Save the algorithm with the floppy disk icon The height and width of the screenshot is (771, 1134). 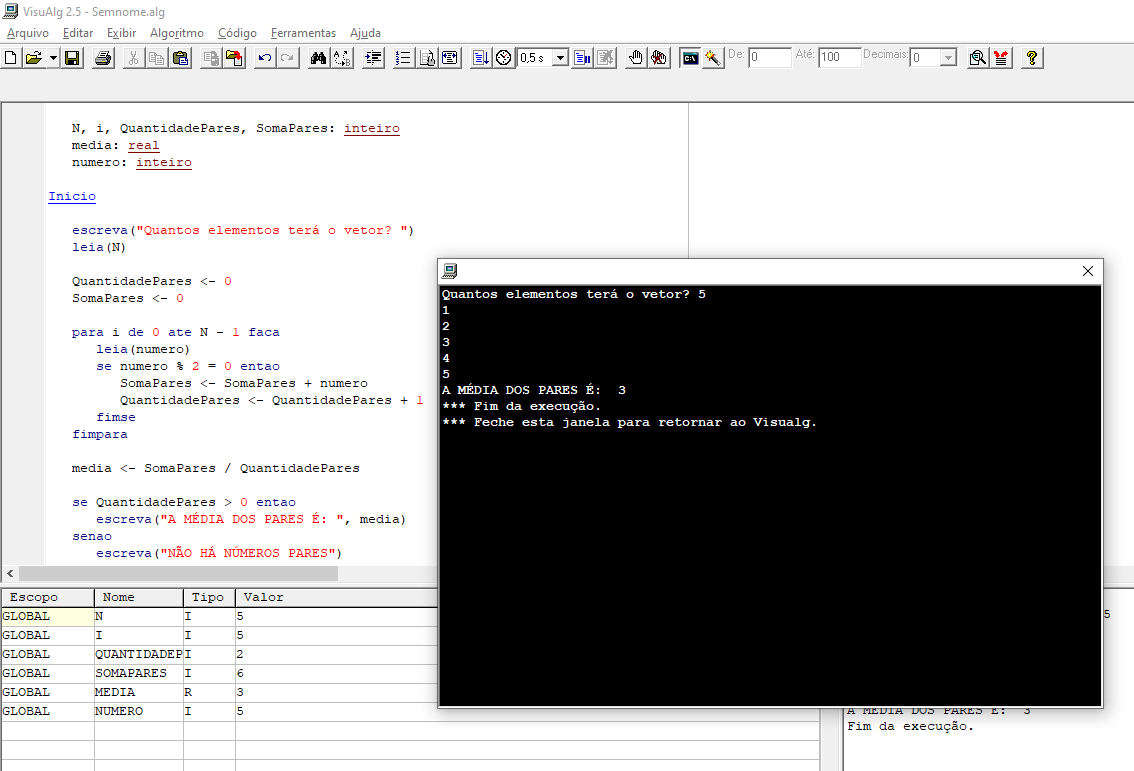tap(72, 58)
